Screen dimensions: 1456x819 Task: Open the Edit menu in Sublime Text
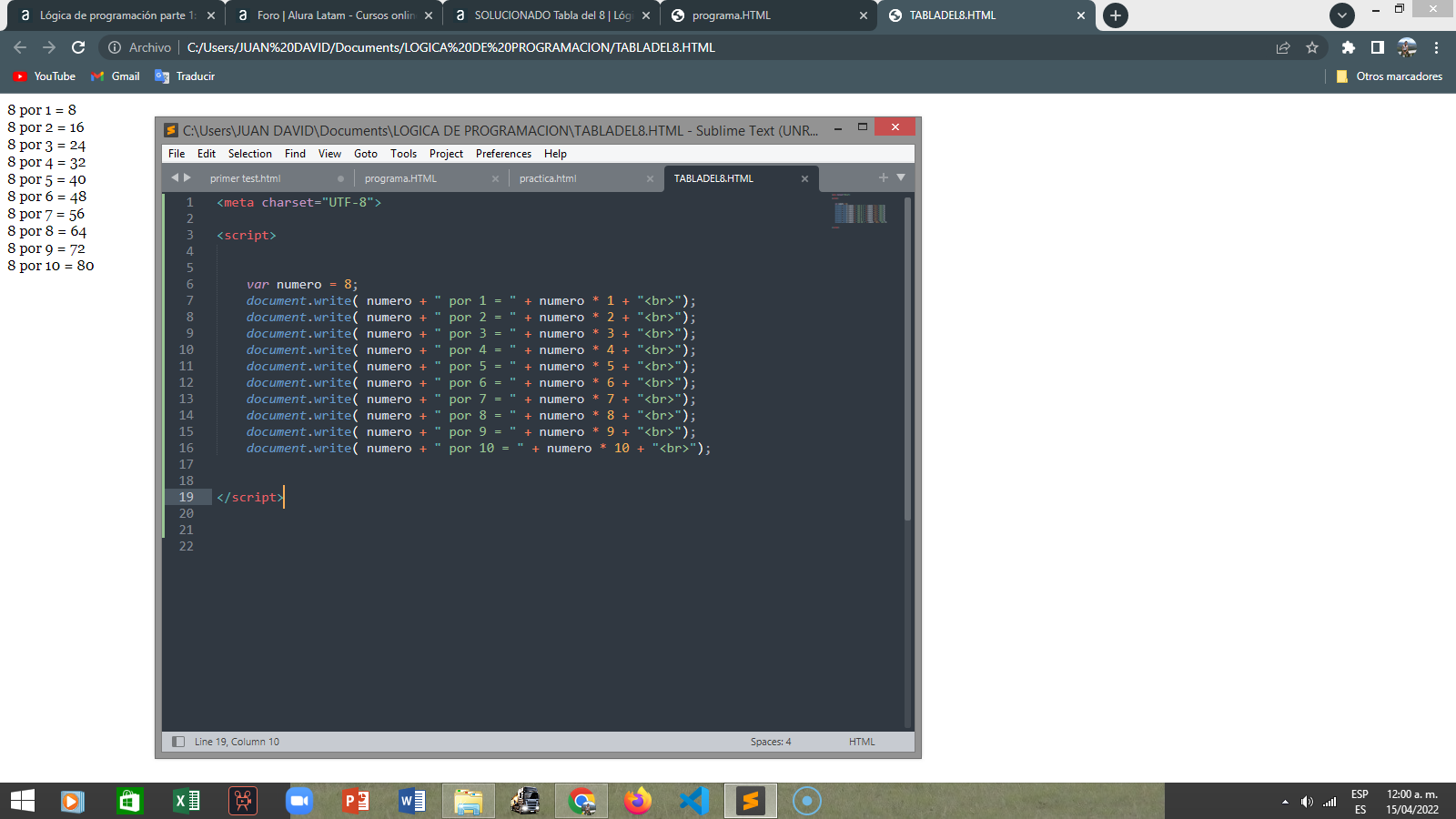click(207, 154)
